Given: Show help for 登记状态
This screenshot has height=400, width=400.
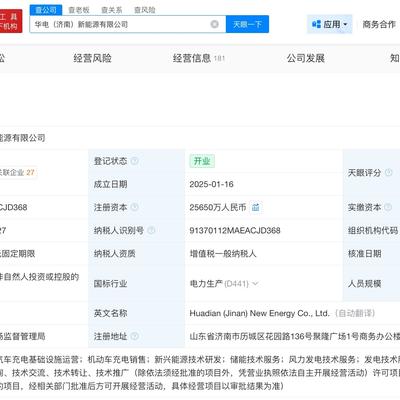Looking at the screenshot, I should [x=134, y=161].
